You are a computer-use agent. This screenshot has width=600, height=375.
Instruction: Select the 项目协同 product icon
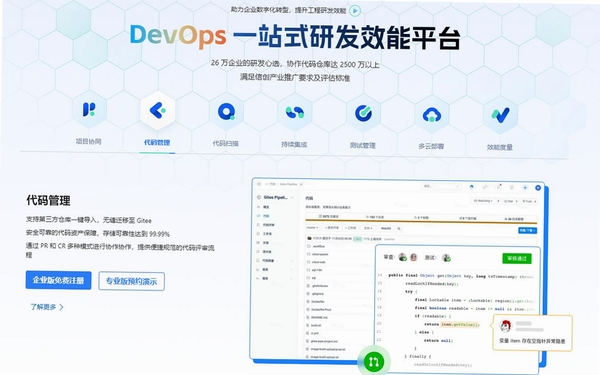pos(89,109)
